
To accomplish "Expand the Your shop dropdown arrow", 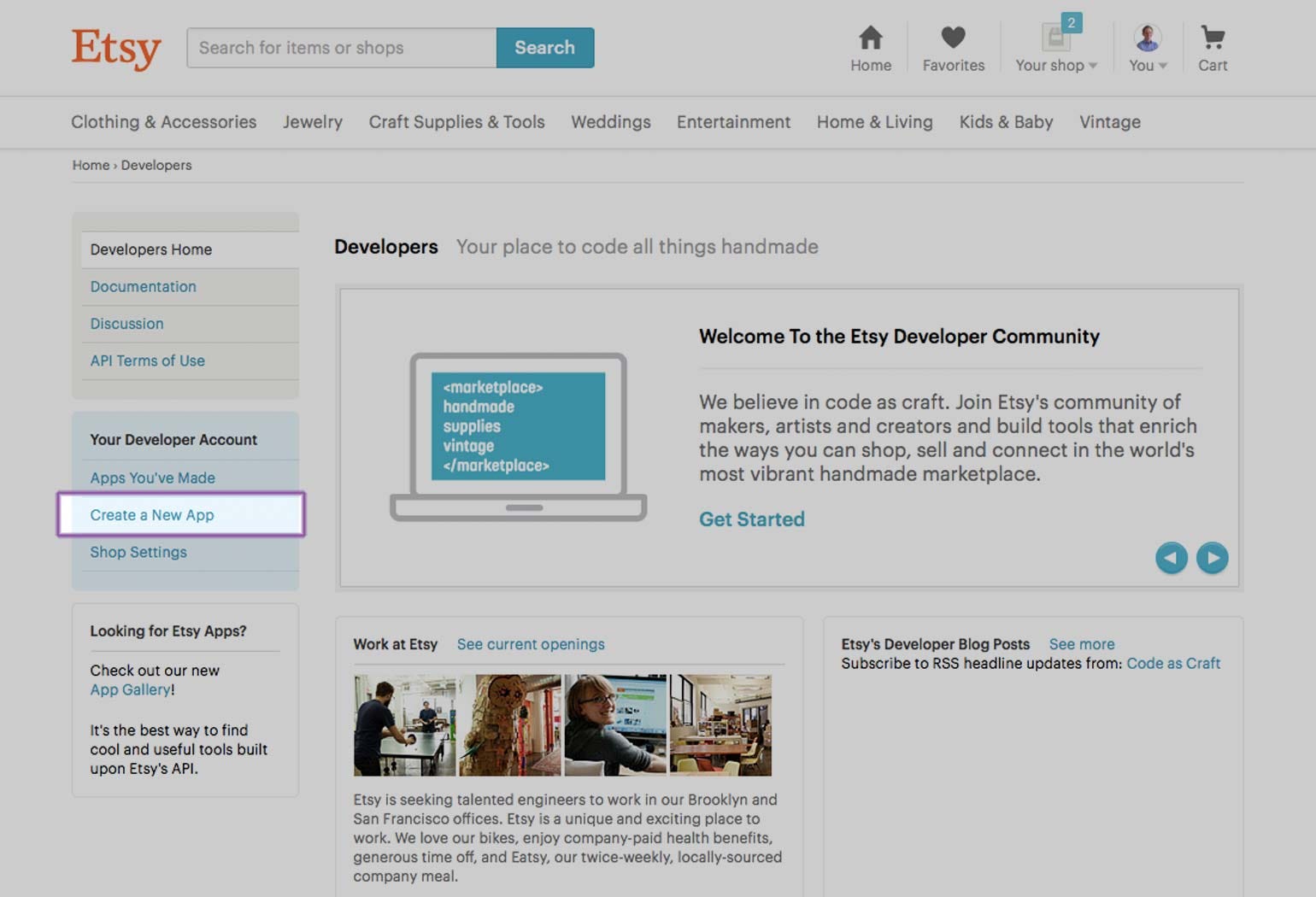I will click(1093, 66).
